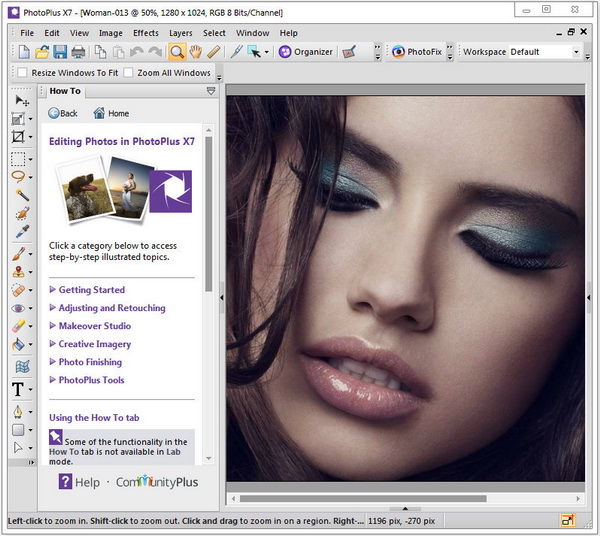
Task: Choose the Pan hand tool
Action: coord(195,52)
